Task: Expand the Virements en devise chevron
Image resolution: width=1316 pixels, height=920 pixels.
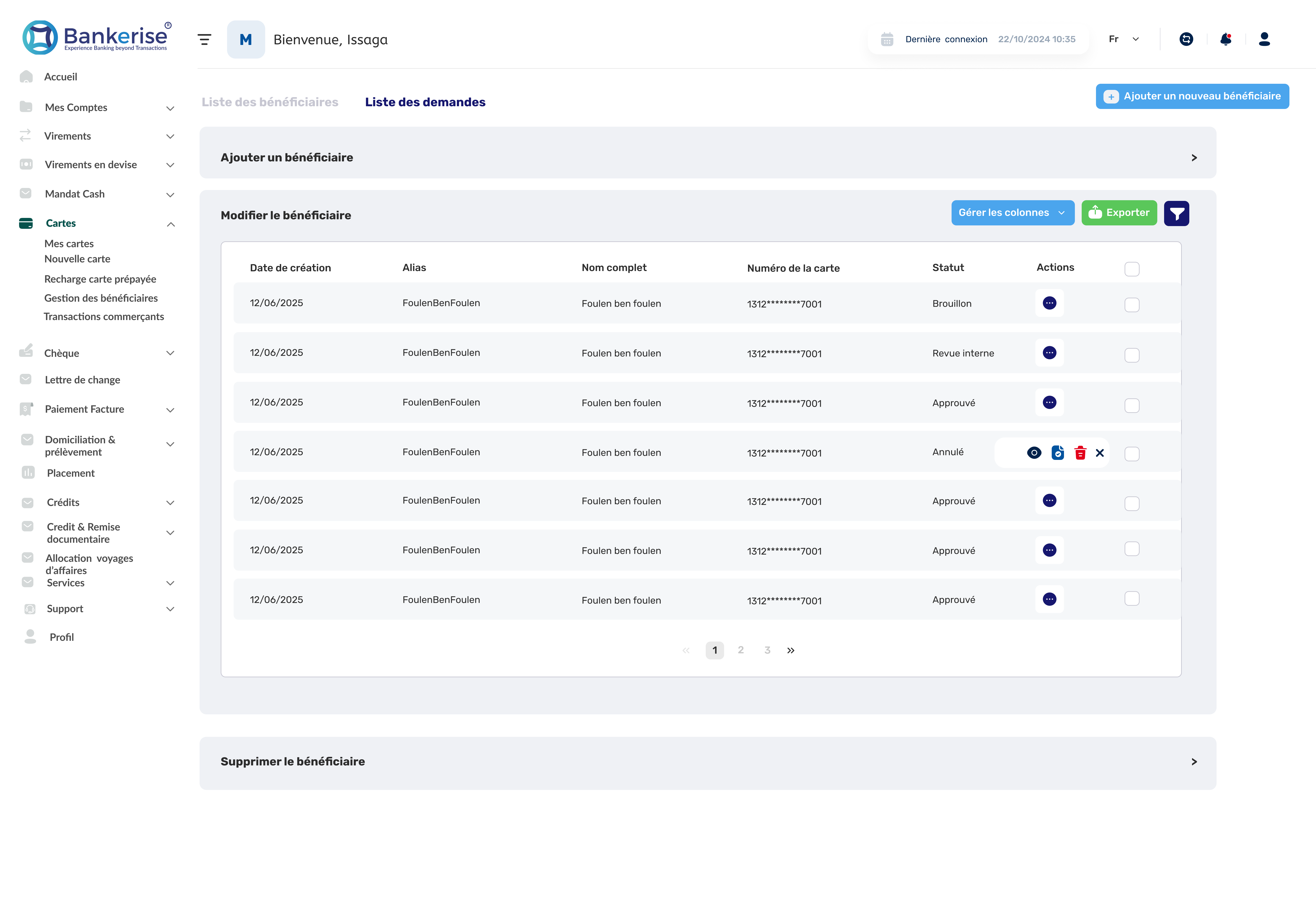Action: coord(170,165)
